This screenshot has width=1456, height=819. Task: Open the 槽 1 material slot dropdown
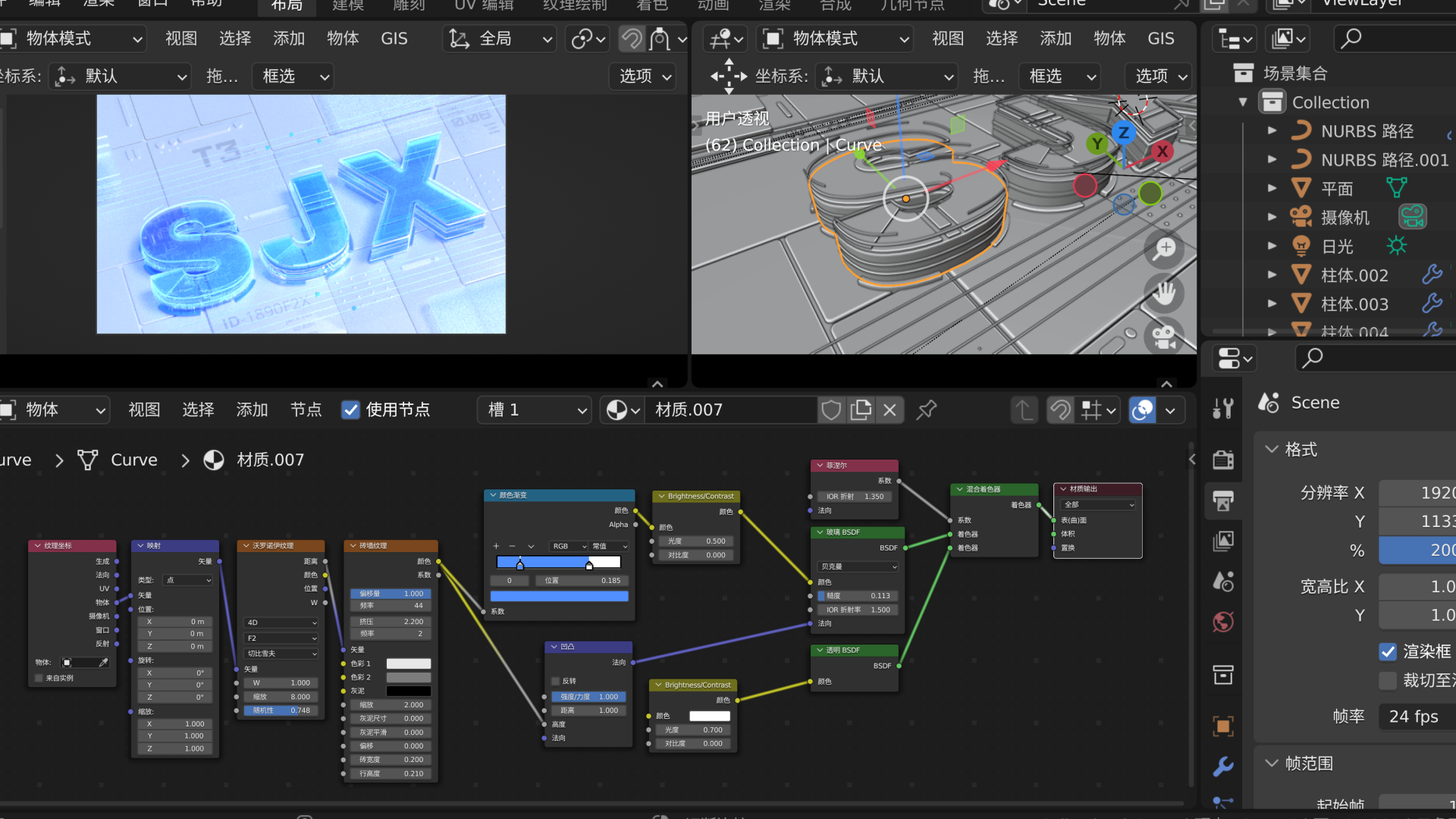point(534,409)
